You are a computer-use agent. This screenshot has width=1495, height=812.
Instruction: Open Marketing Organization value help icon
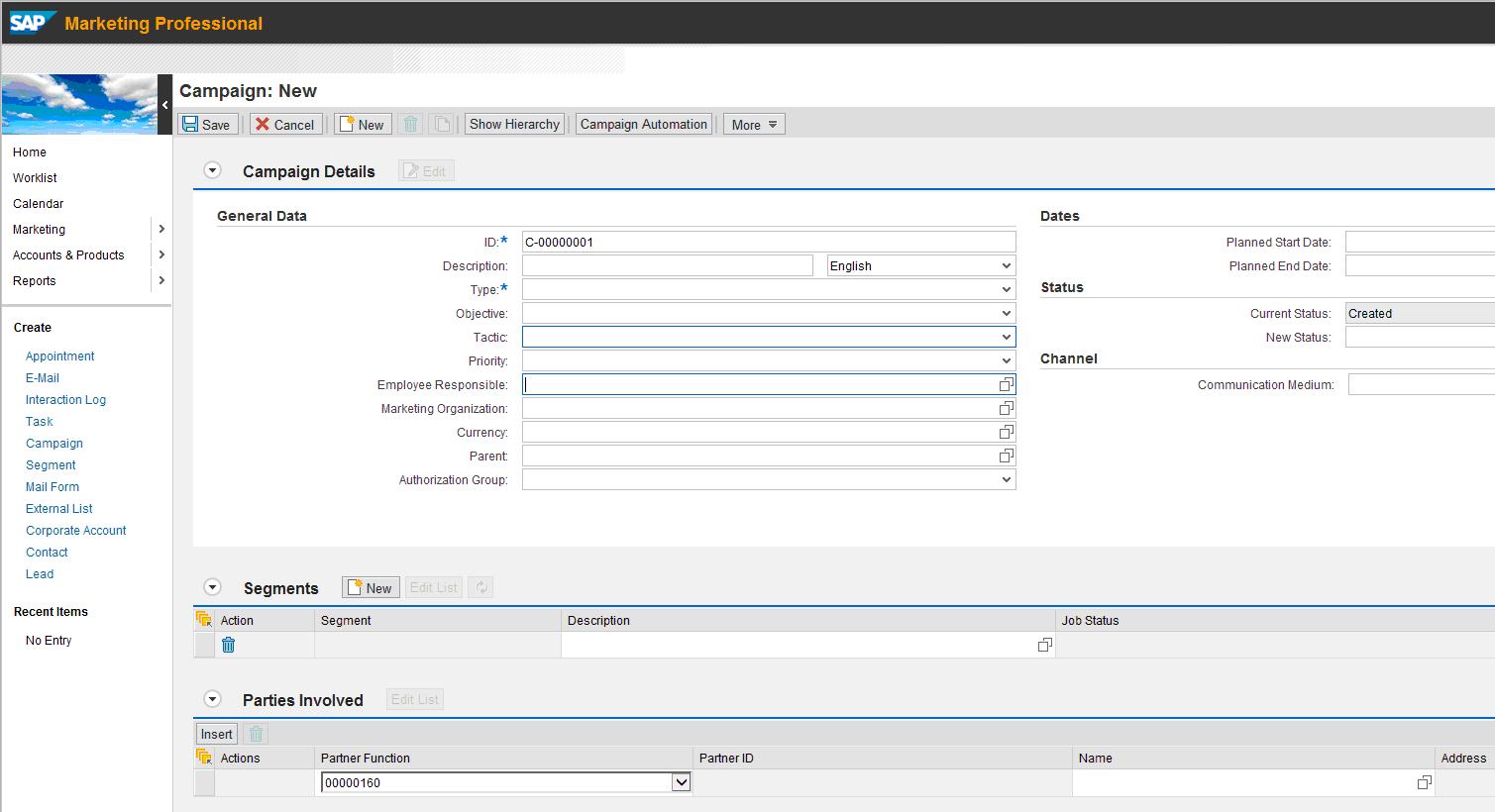click(1007, 408)
